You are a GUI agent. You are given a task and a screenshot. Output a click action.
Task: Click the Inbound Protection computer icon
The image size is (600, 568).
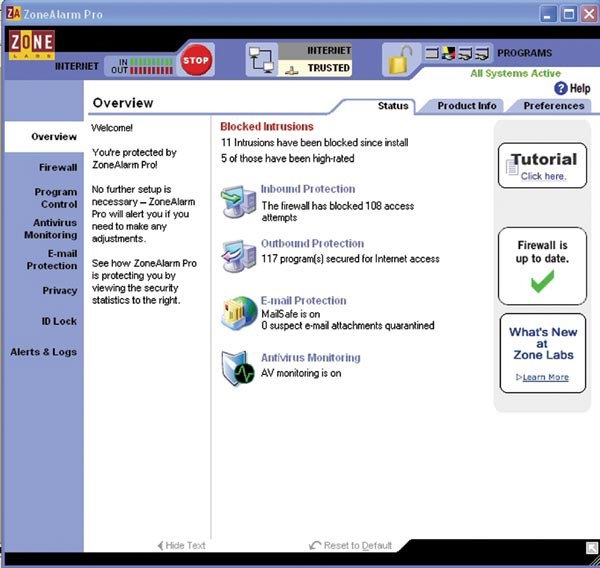point(238,201)
